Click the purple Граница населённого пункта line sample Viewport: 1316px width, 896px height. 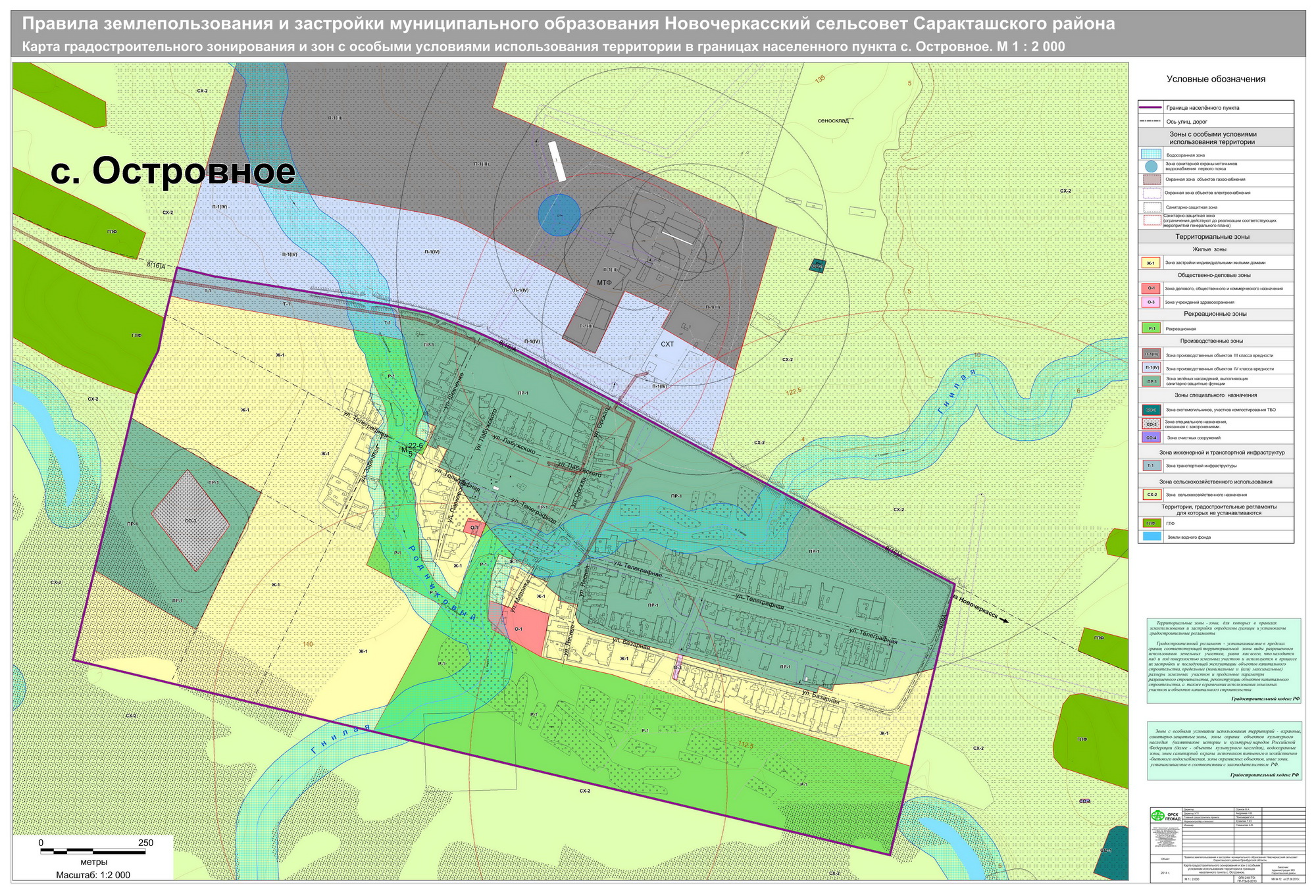tap(1150, 107)
